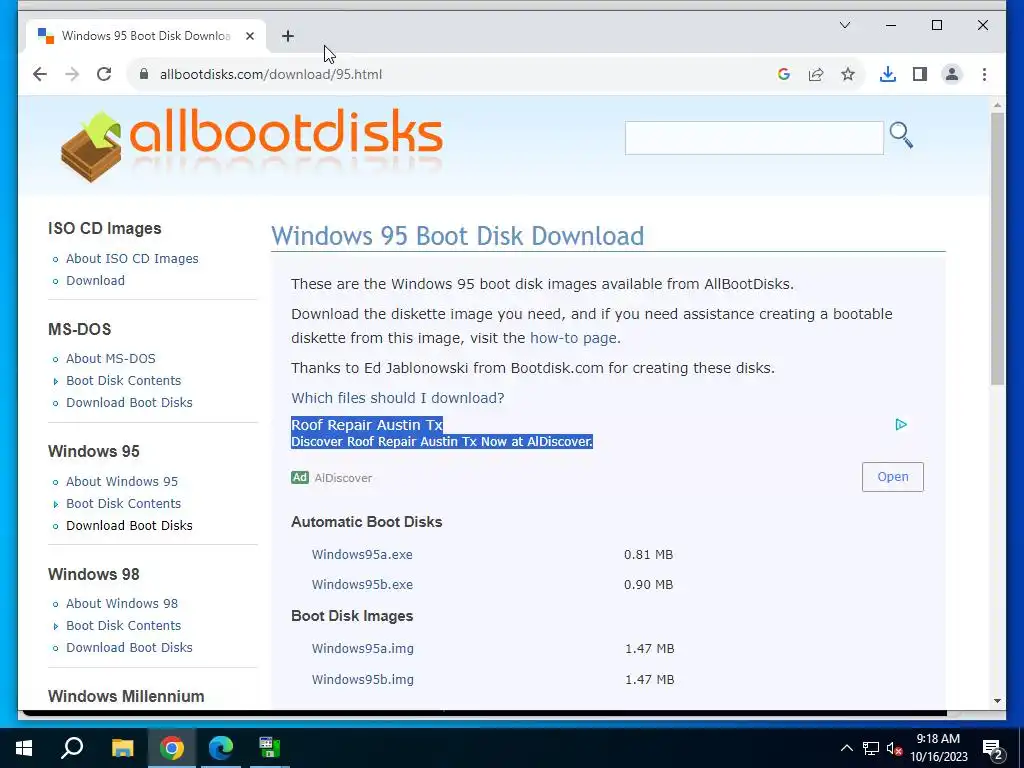Open Boot Disk Contents under MS-DOS

[x=123, y=380]
